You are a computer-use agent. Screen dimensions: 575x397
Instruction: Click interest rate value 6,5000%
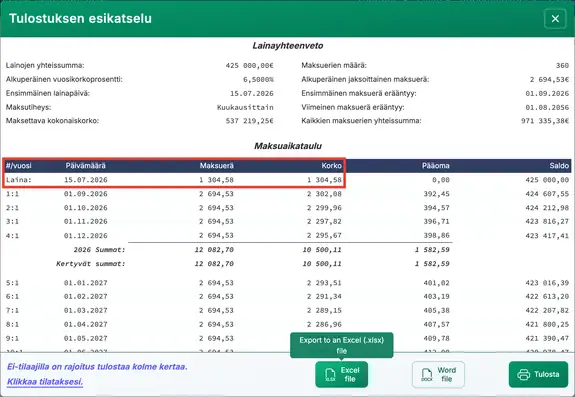click(x=258, y=80)
